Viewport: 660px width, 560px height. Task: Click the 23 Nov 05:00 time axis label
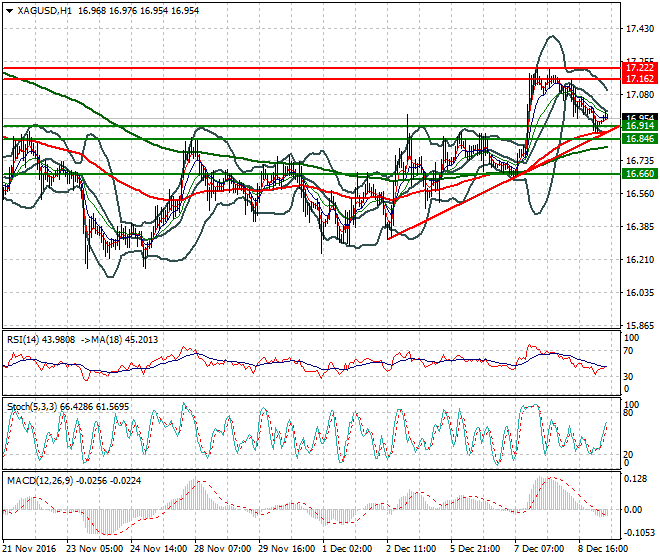click(95, 549)
